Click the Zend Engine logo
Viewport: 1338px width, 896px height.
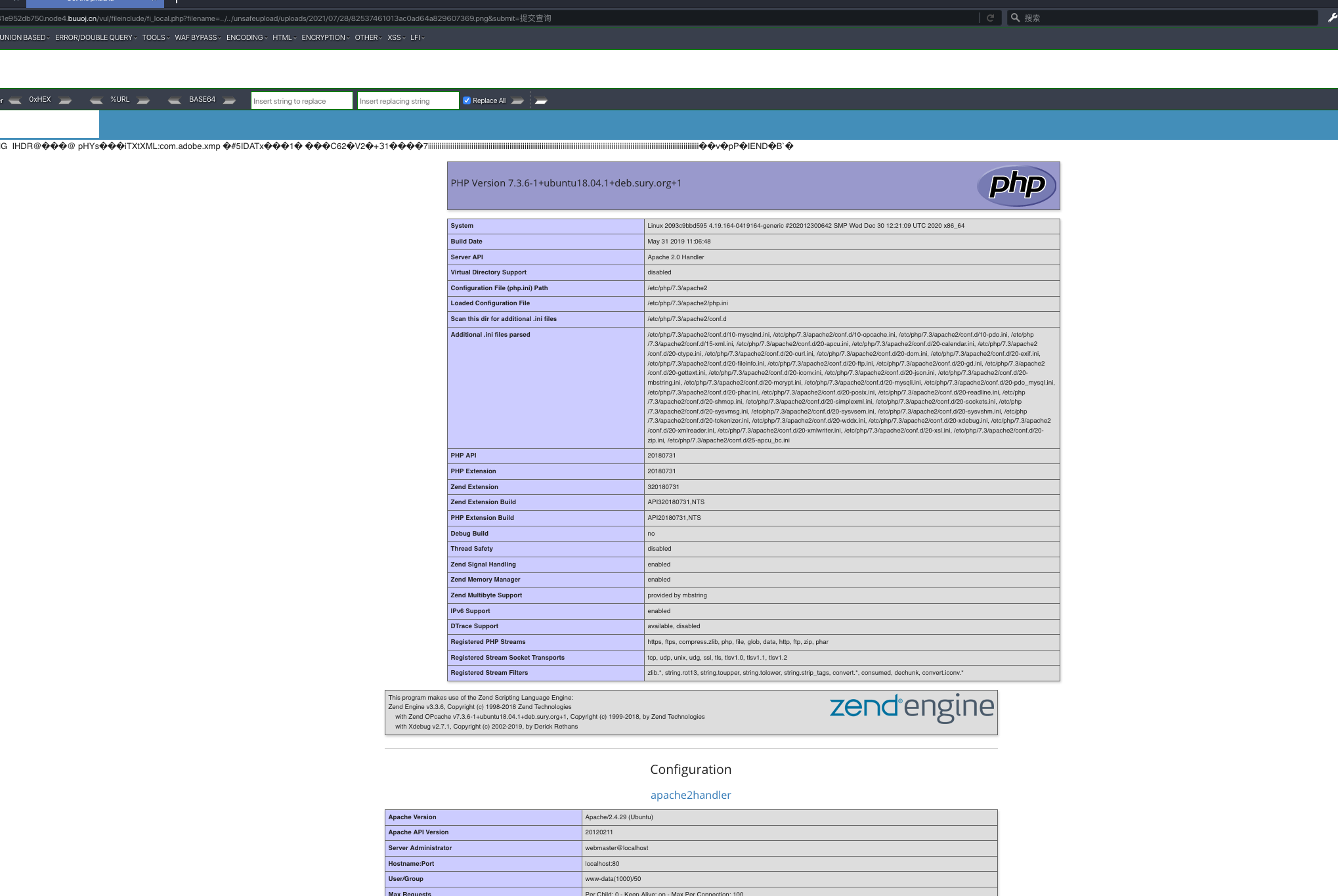pyautogui.click(x=912, y=708)
